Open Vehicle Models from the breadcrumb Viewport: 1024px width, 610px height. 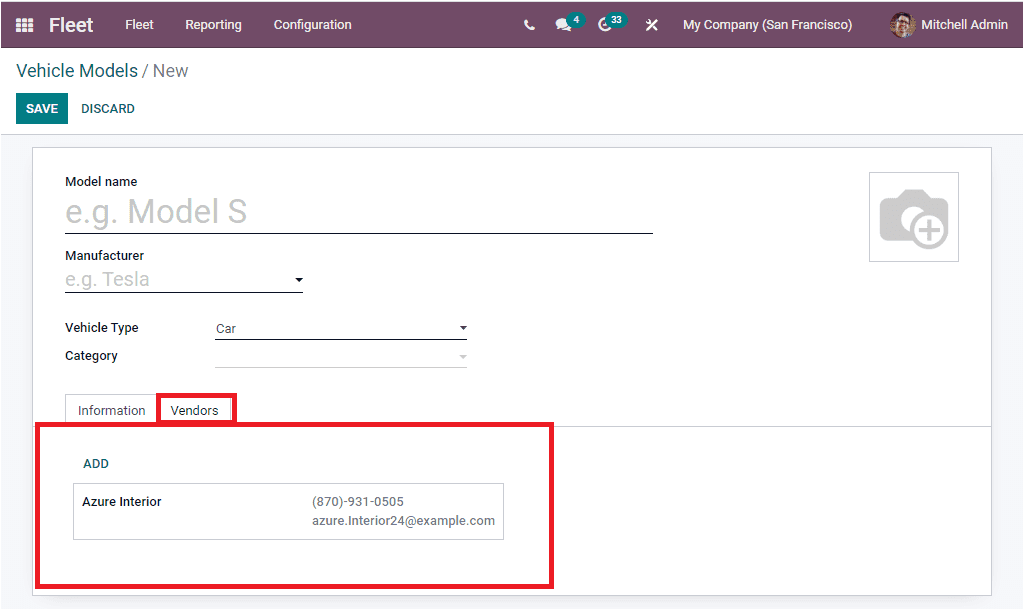77,70
